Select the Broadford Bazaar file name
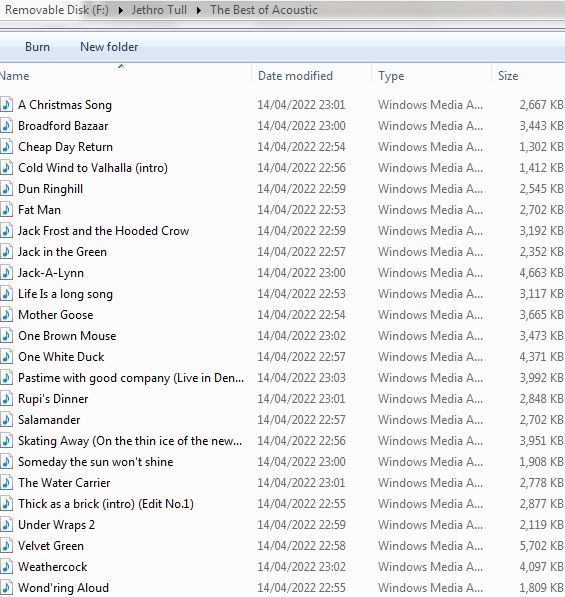The width and height of the screenshot is (565, 597). click(63, 126)
